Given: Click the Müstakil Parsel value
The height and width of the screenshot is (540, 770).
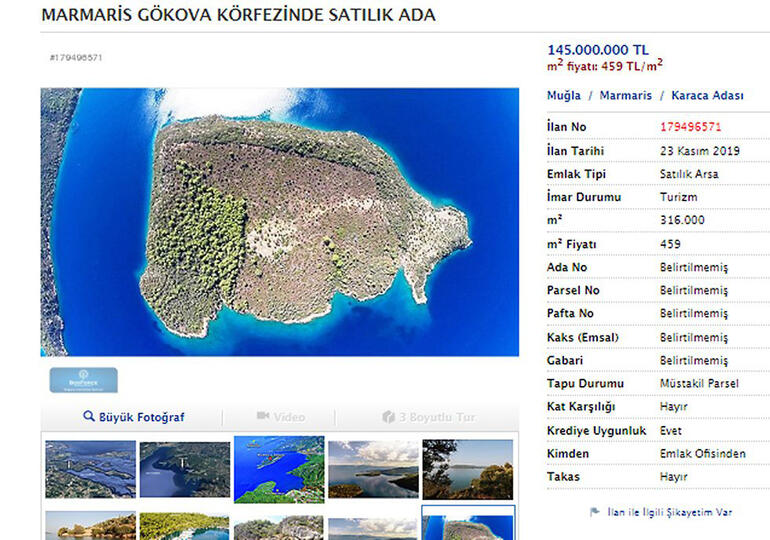Looking at the screenshot, I should pyautogui.click(x=699, y=383).
